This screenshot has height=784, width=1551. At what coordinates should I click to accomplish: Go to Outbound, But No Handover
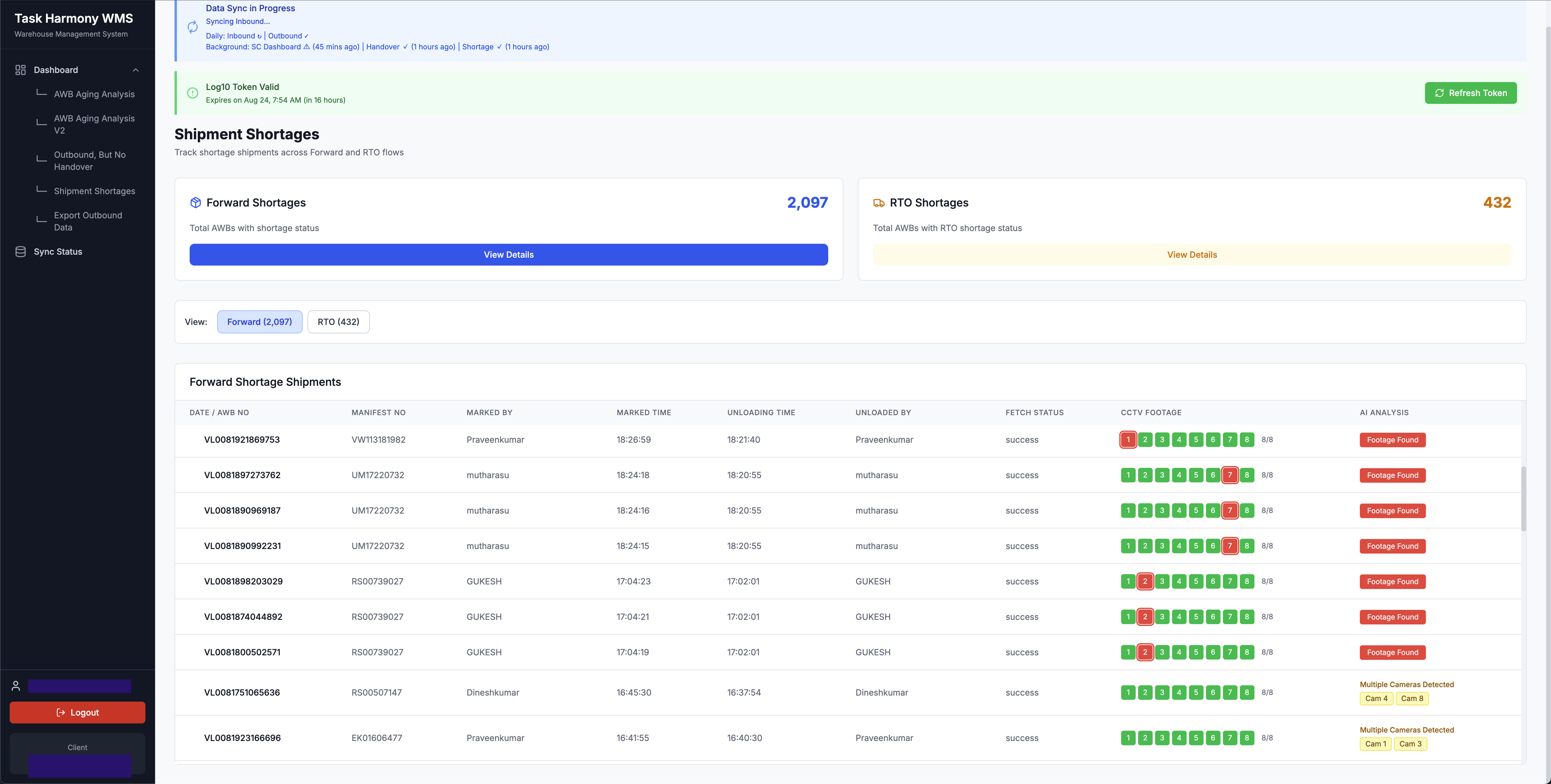pyautogui.click(x=90, y=161)
